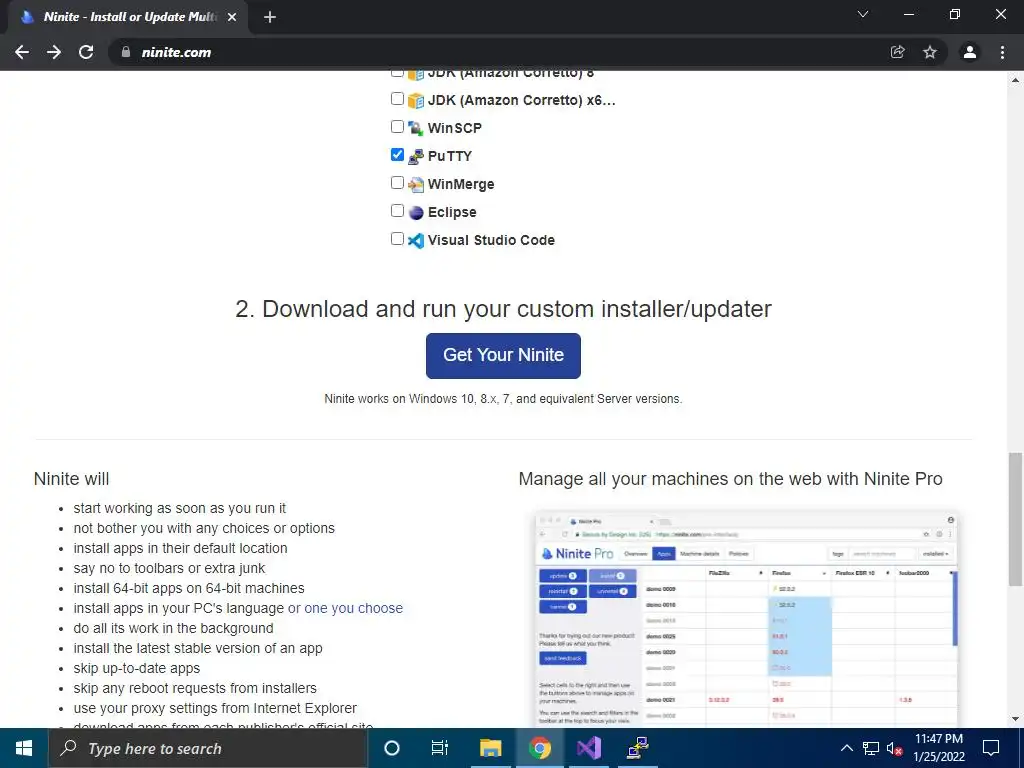This screenshot has width=1024, height=768.
Task: Enable the WinSCP checkbox
Action: pyautogui.click(x=397, y=127)
